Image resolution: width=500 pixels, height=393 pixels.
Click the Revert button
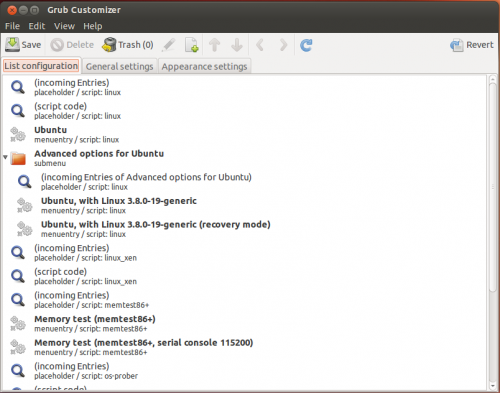point(472,45)
